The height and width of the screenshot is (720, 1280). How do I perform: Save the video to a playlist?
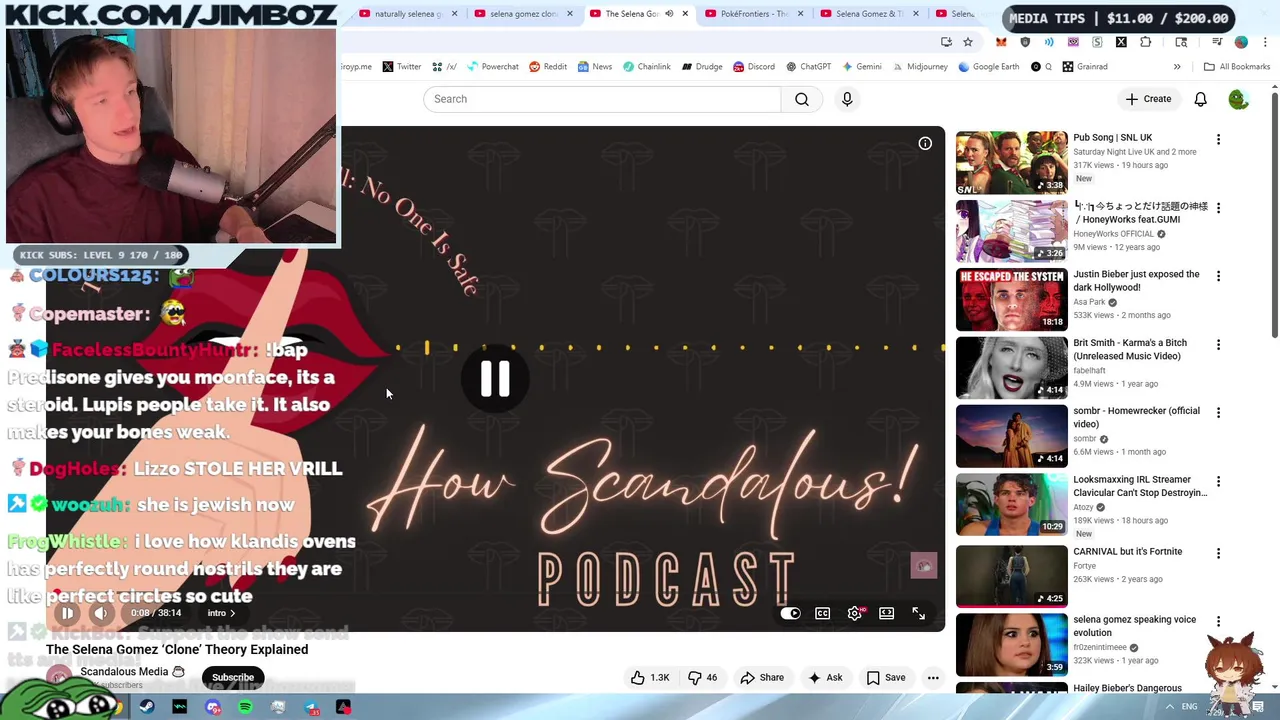pyautogui.click(x=886, y=677)
